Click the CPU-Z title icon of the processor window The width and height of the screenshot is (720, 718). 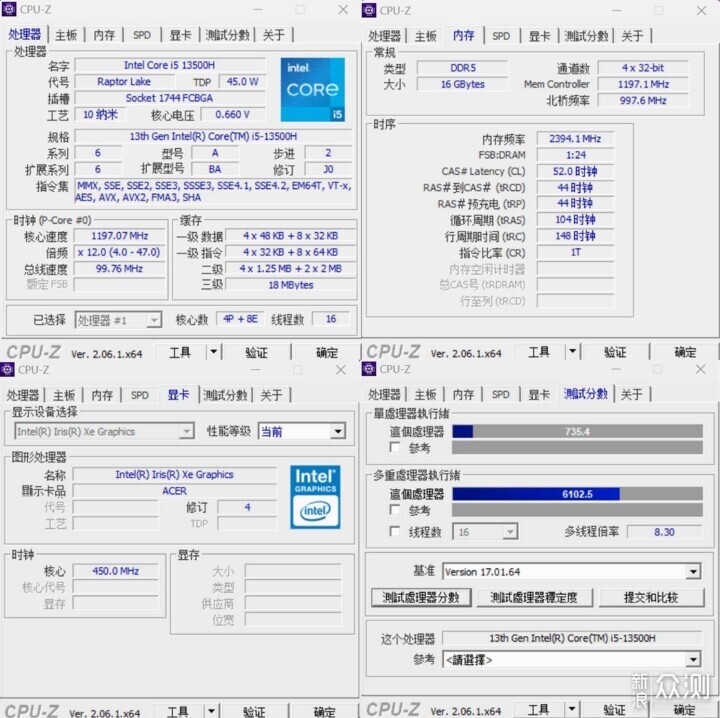pyautogui.click(x=9, y=9)
